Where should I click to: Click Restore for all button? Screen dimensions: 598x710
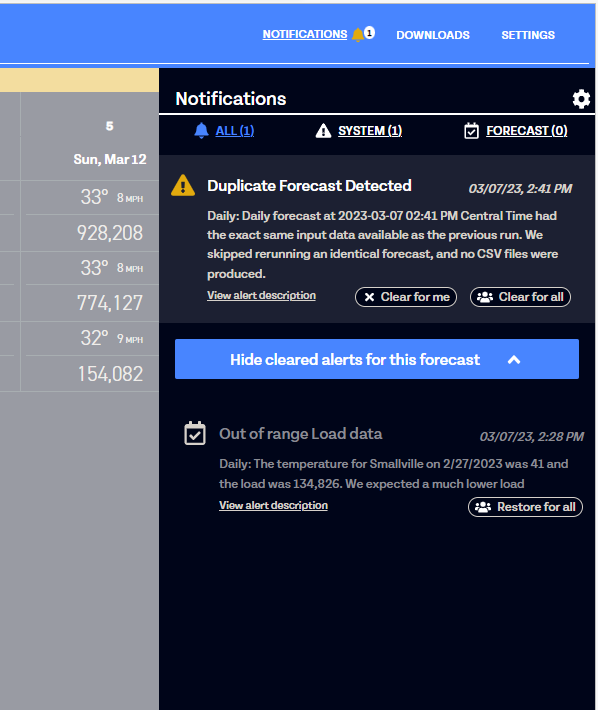(525, 507)
